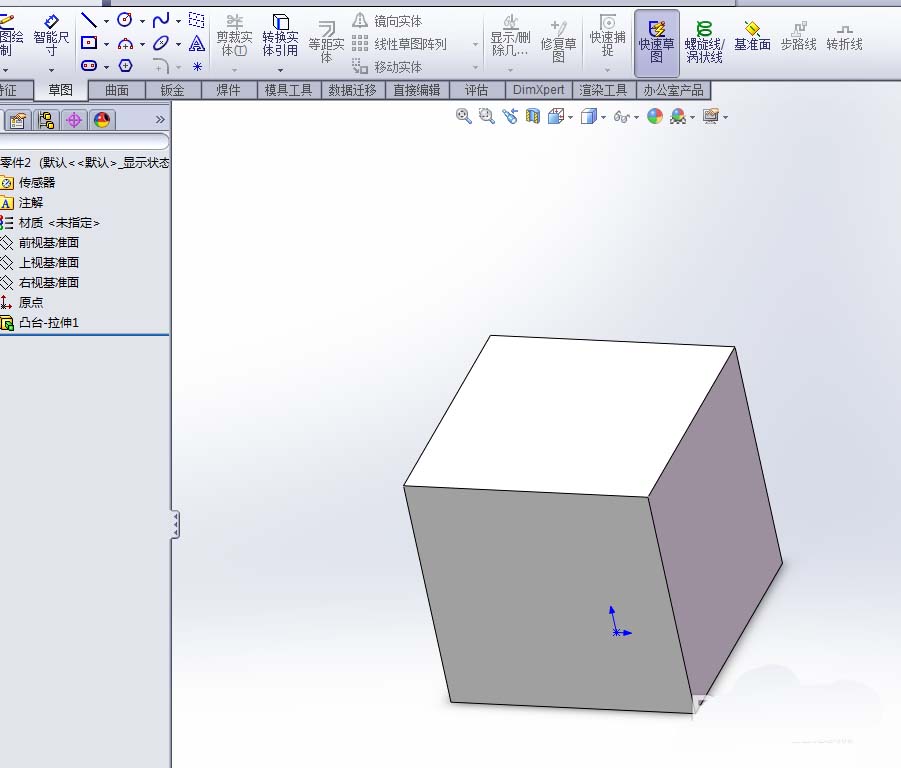
Task: Click 转换实体引用 convert entities tool
Action: (x=280, y=36)
